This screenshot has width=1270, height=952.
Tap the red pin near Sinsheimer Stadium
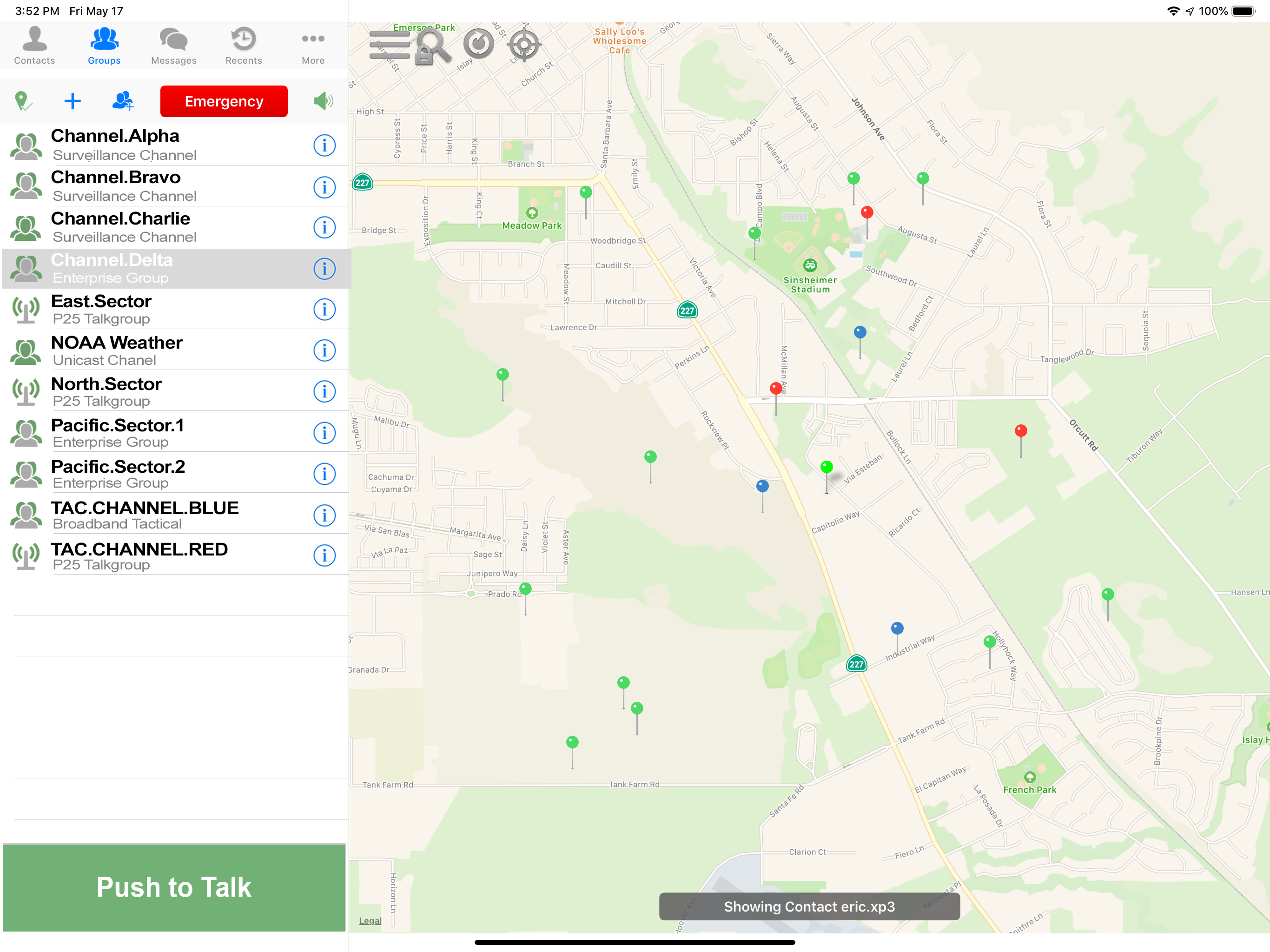867,212
